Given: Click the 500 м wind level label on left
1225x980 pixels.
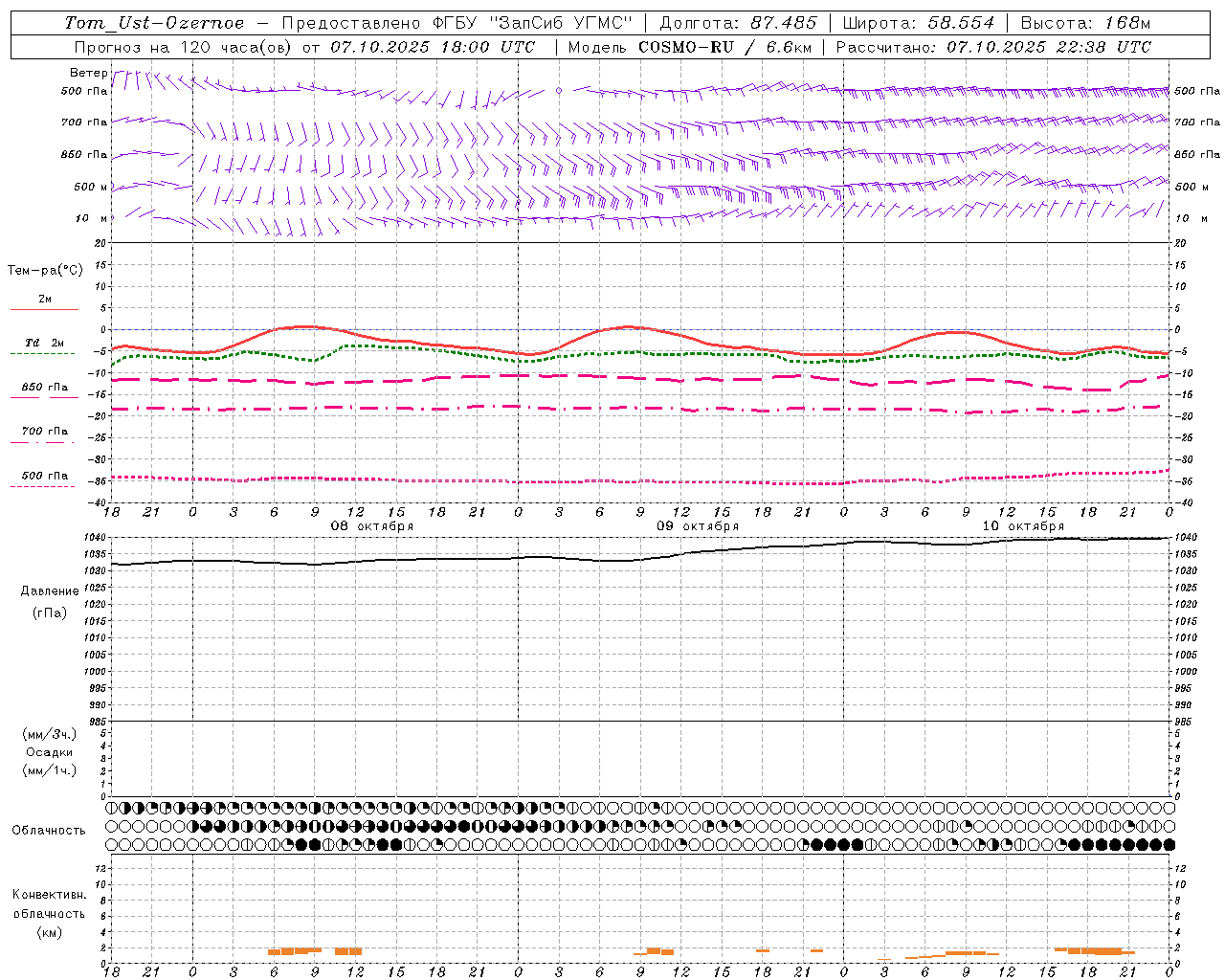Looking at the screenshot, I should pyautogui.click(x=92, y=187).
